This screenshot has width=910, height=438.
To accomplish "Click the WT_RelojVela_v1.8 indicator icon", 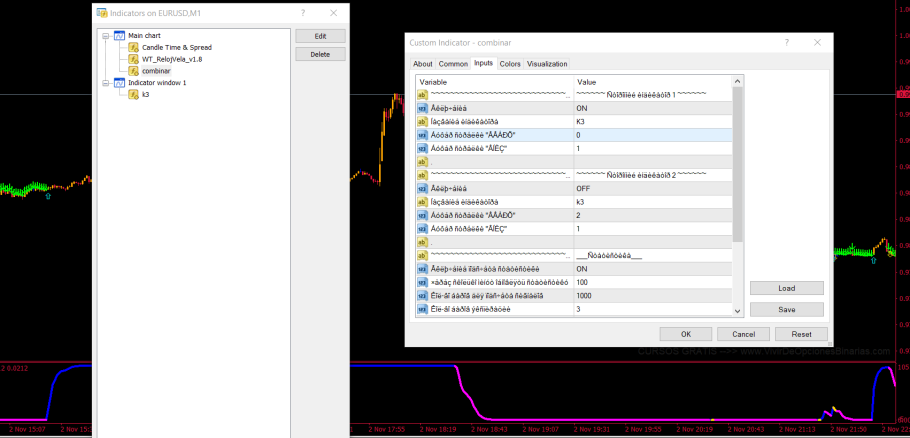I will click(133, 59).
